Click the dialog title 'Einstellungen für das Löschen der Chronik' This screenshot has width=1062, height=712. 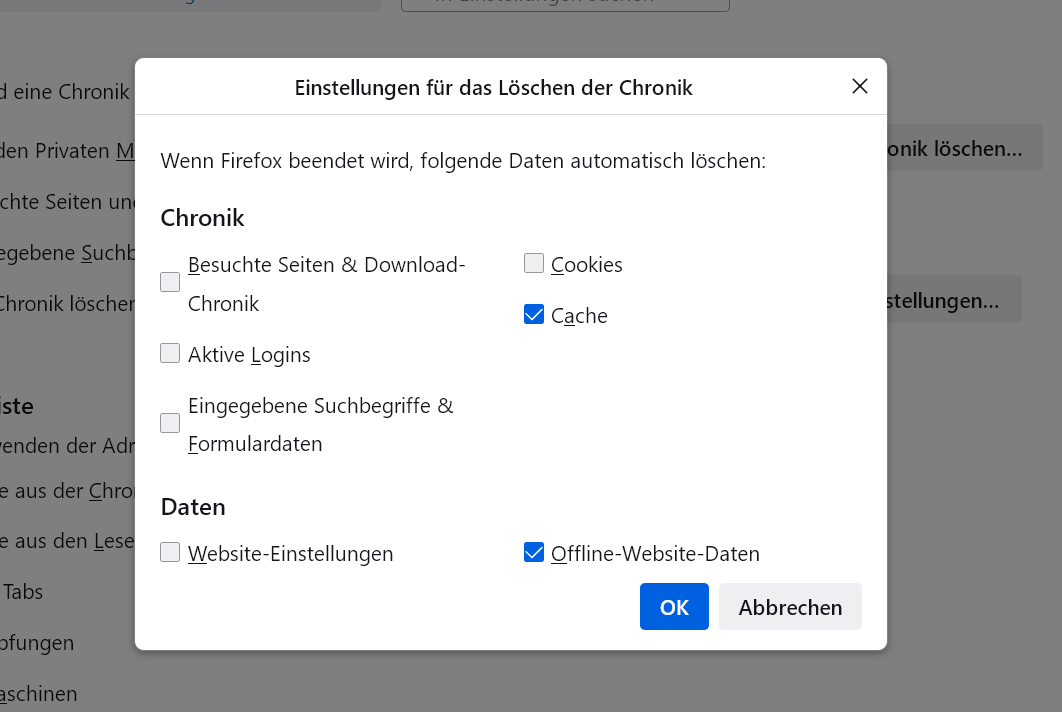[x=493, y=88]
